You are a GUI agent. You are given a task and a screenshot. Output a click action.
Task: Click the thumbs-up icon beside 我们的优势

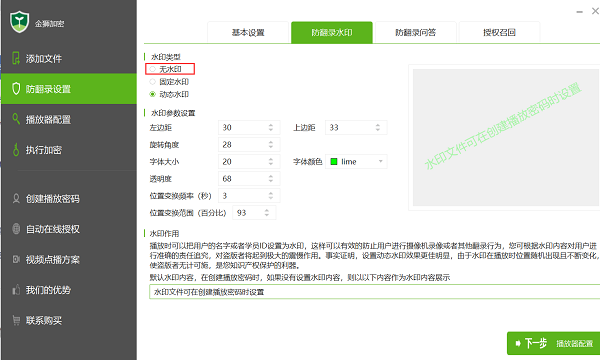tap(16, 290)
